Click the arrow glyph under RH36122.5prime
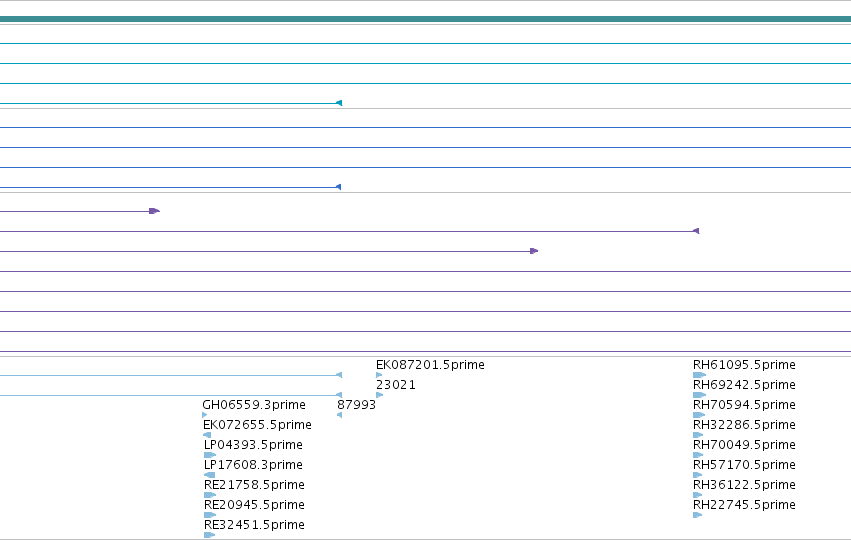Screen dimensions: 851x540 pos(697,495)
